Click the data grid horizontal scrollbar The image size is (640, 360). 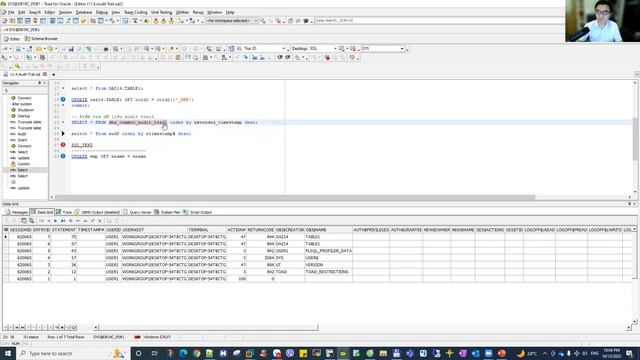(208, 327)
